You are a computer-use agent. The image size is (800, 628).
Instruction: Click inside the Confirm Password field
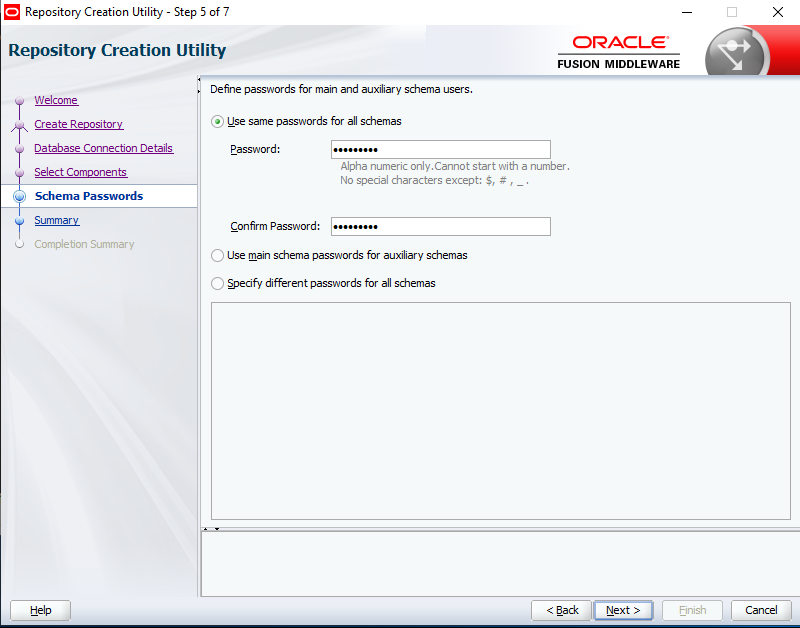tap(440, 226)
